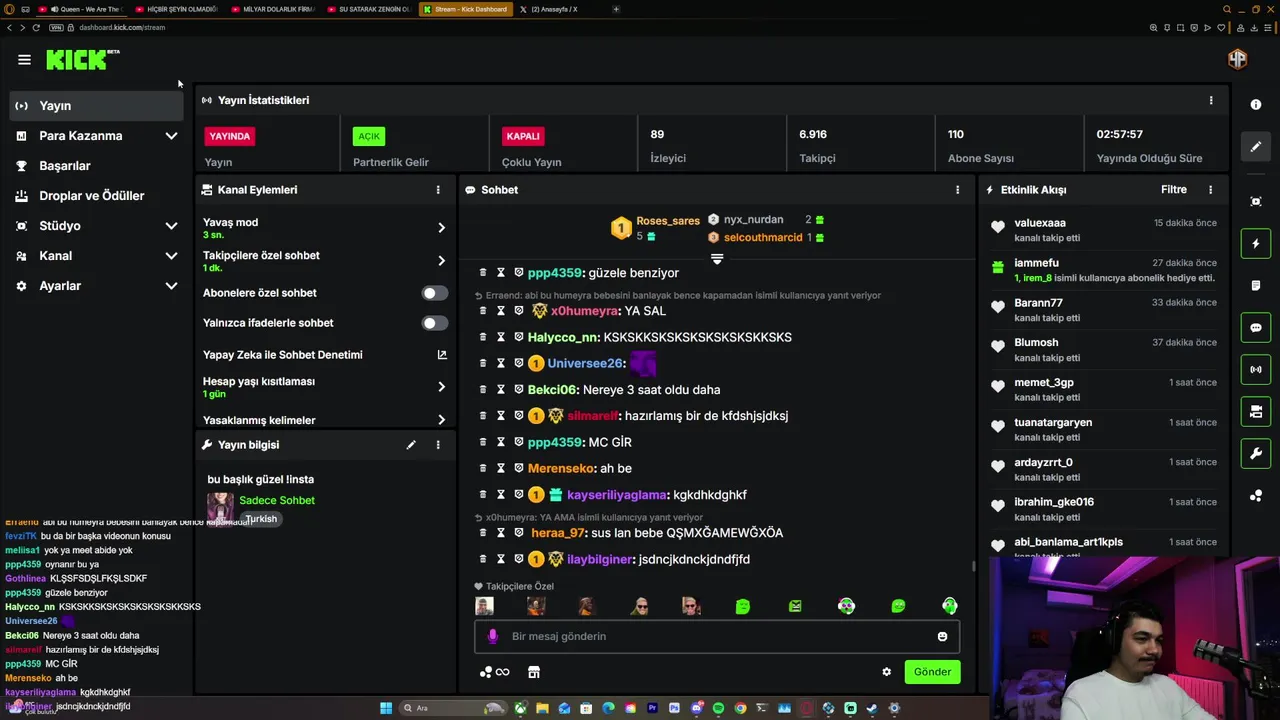1280x720 pixels.
Task: Click the camera panel icon in the right sidebar
Action: [x=1256, y=412]
